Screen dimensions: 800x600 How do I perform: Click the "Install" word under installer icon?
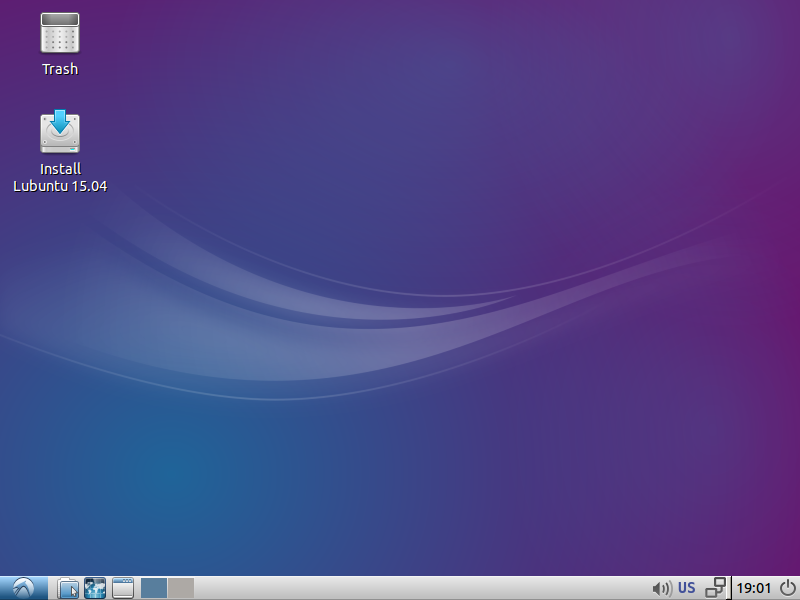coord(60,169)
